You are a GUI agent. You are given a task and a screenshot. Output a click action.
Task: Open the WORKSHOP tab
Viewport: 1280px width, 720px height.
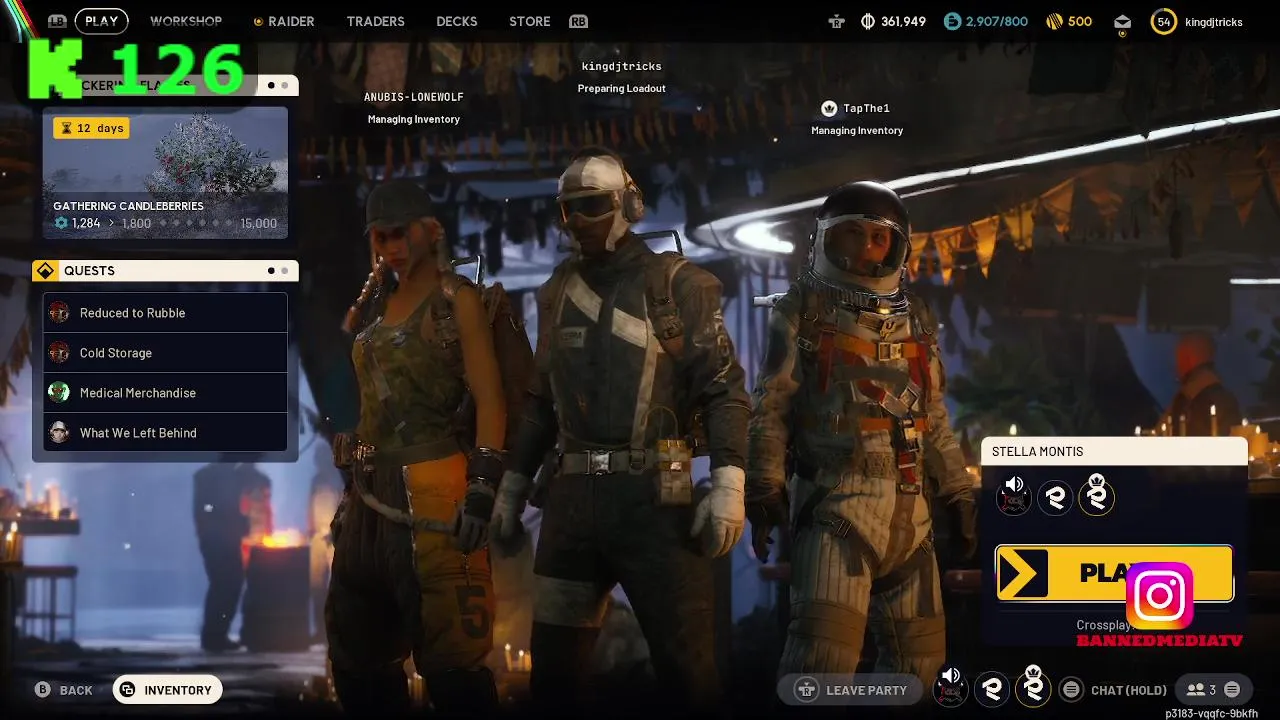click(x=186, y=21)
